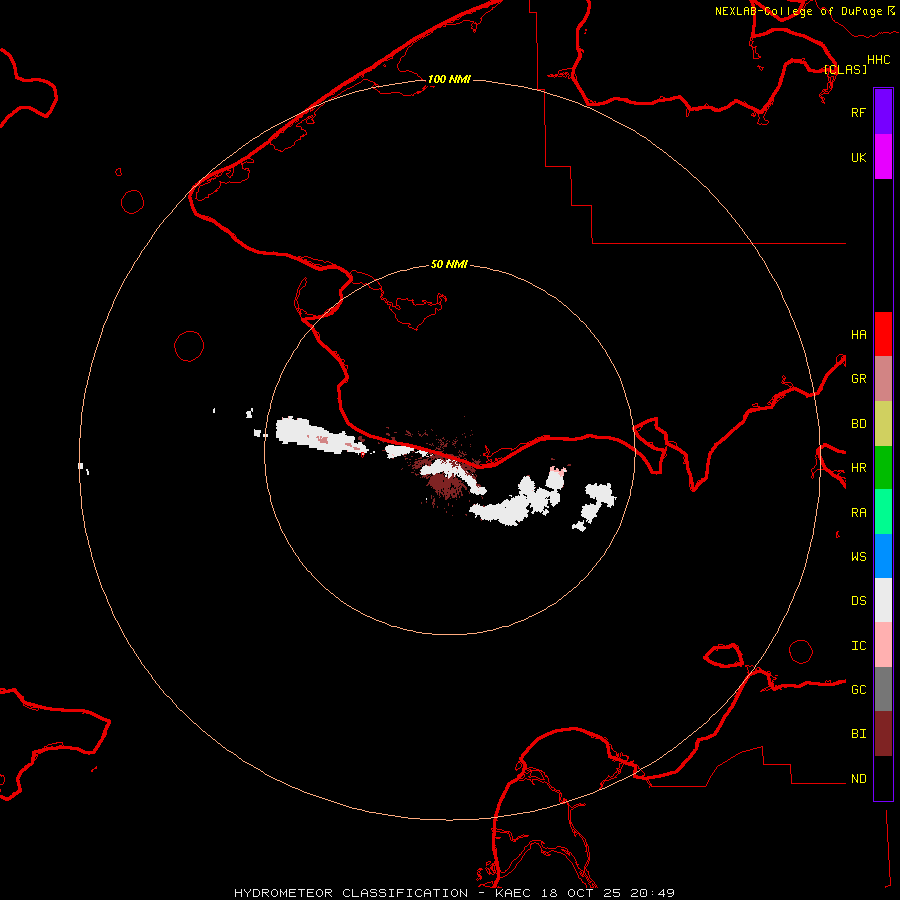Click the DS legend label
The height and width of the screenshot is (900, 900).
click(x=858, y=600)
